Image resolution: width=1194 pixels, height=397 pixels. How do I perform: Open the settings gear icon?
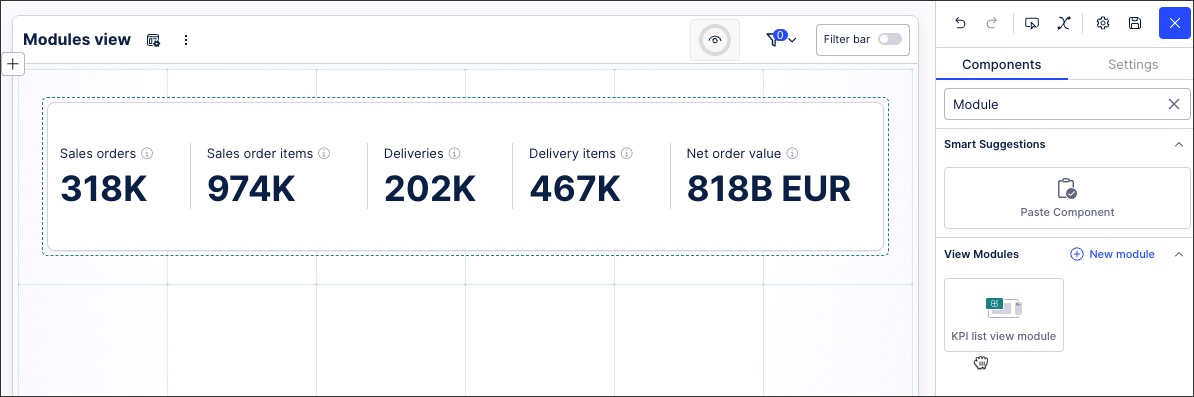pyautogui.click(x=1103, y=23)
